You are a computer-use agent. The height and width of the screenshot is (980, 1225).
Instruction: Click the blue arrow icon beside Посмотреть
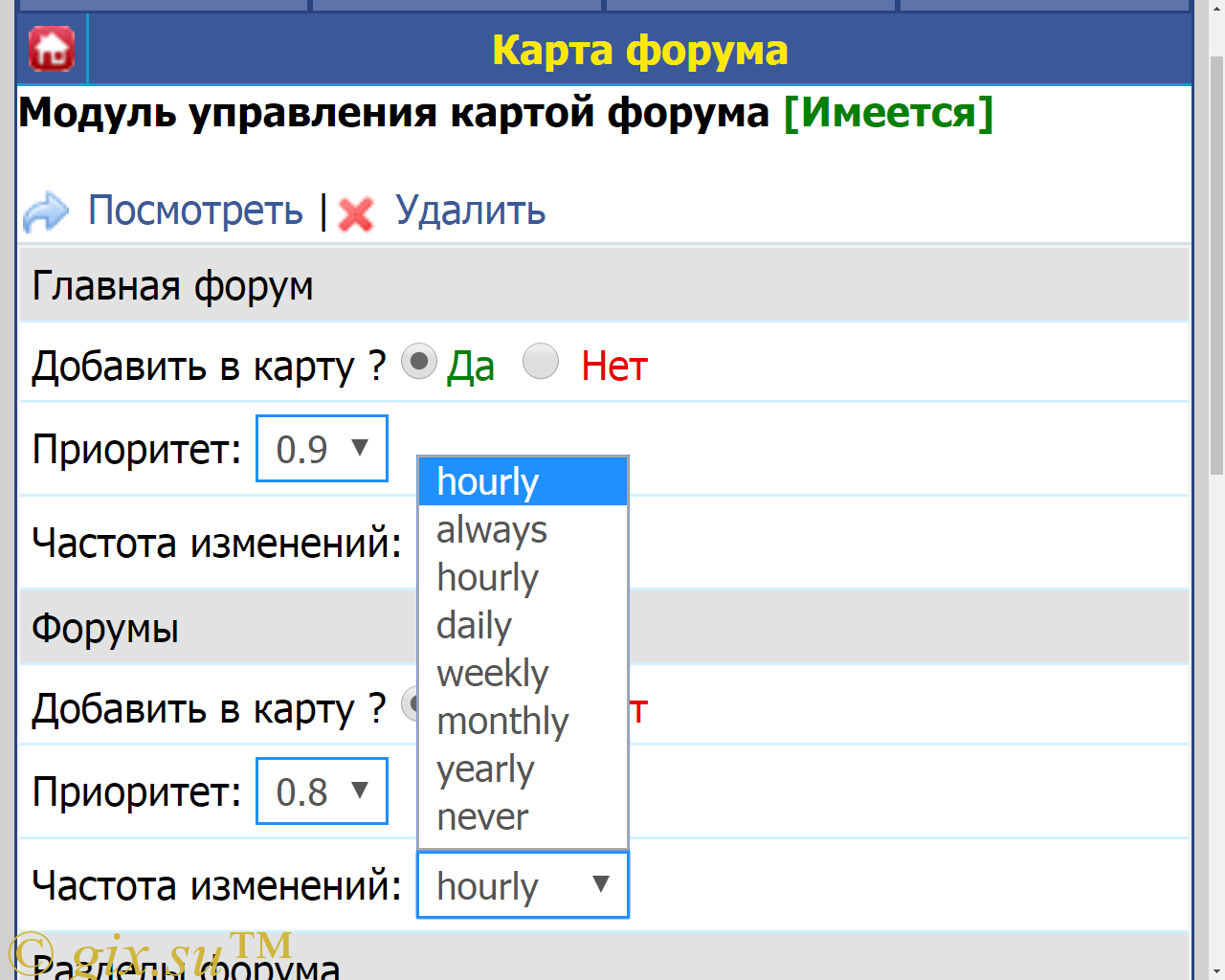click(x=46, y=212)
